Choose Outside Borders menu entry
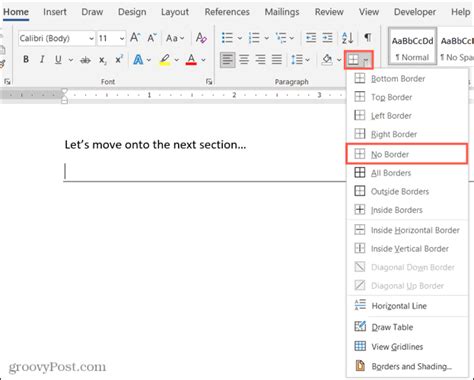 pyautogui.click(x=407, y=191)
